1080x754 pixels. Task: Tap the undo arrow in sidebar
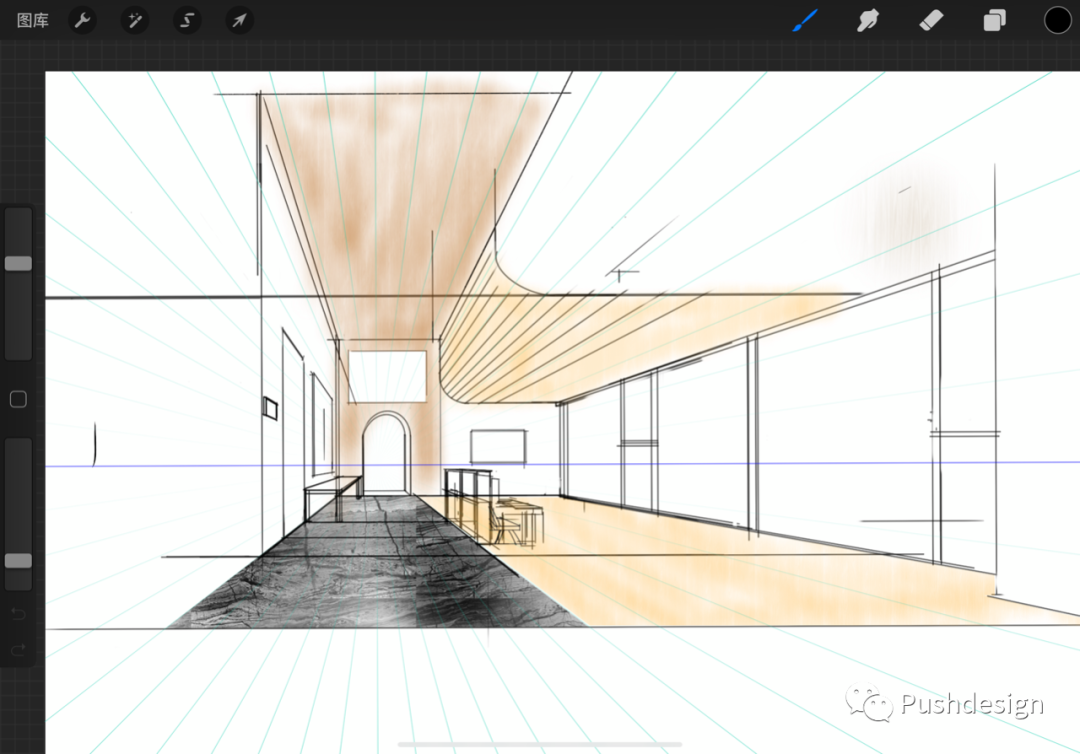pos(18,613)
